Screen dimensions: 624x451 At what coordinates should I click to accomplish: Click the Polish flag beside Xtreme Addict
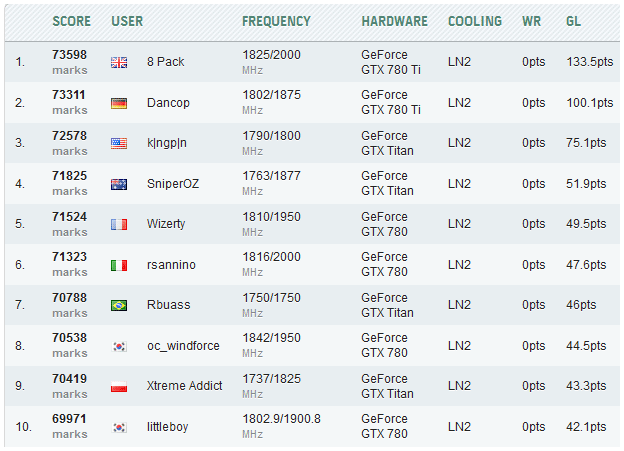(119, 387)
